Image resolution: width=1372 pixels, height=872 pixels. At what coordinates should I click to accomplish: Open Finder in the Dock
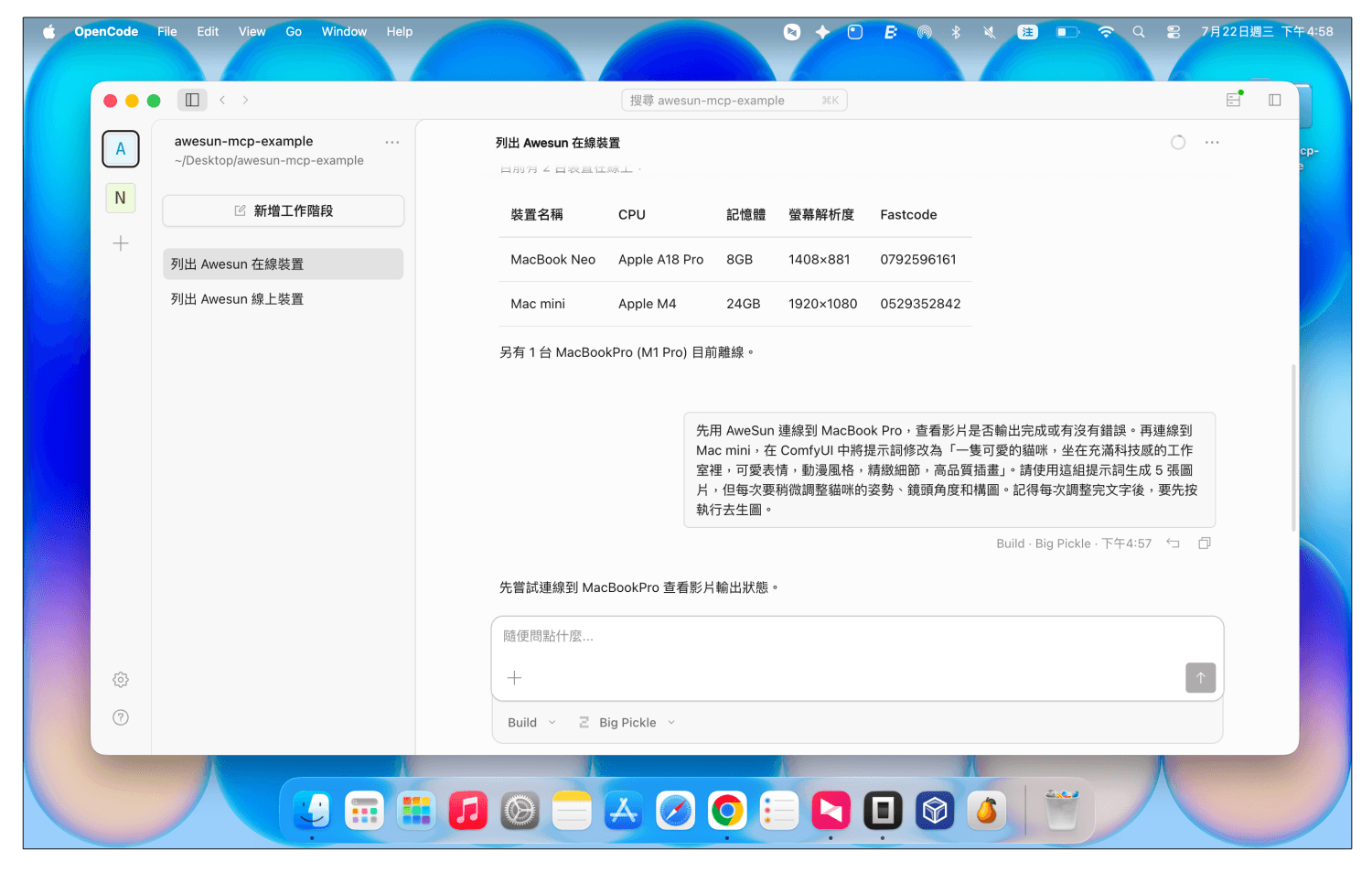coord(312,811)
